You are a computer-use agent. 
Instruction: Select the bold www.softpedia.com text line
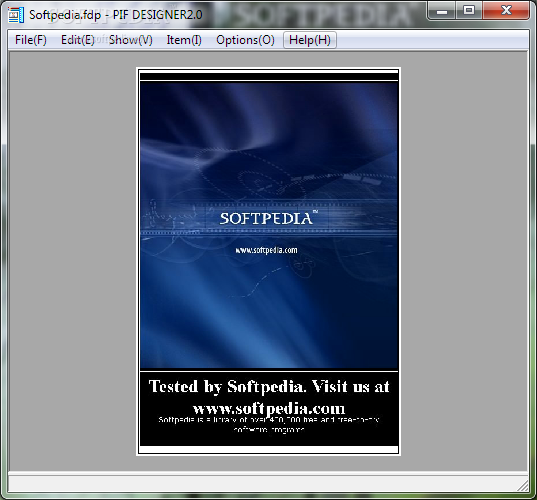pos(269,408)
